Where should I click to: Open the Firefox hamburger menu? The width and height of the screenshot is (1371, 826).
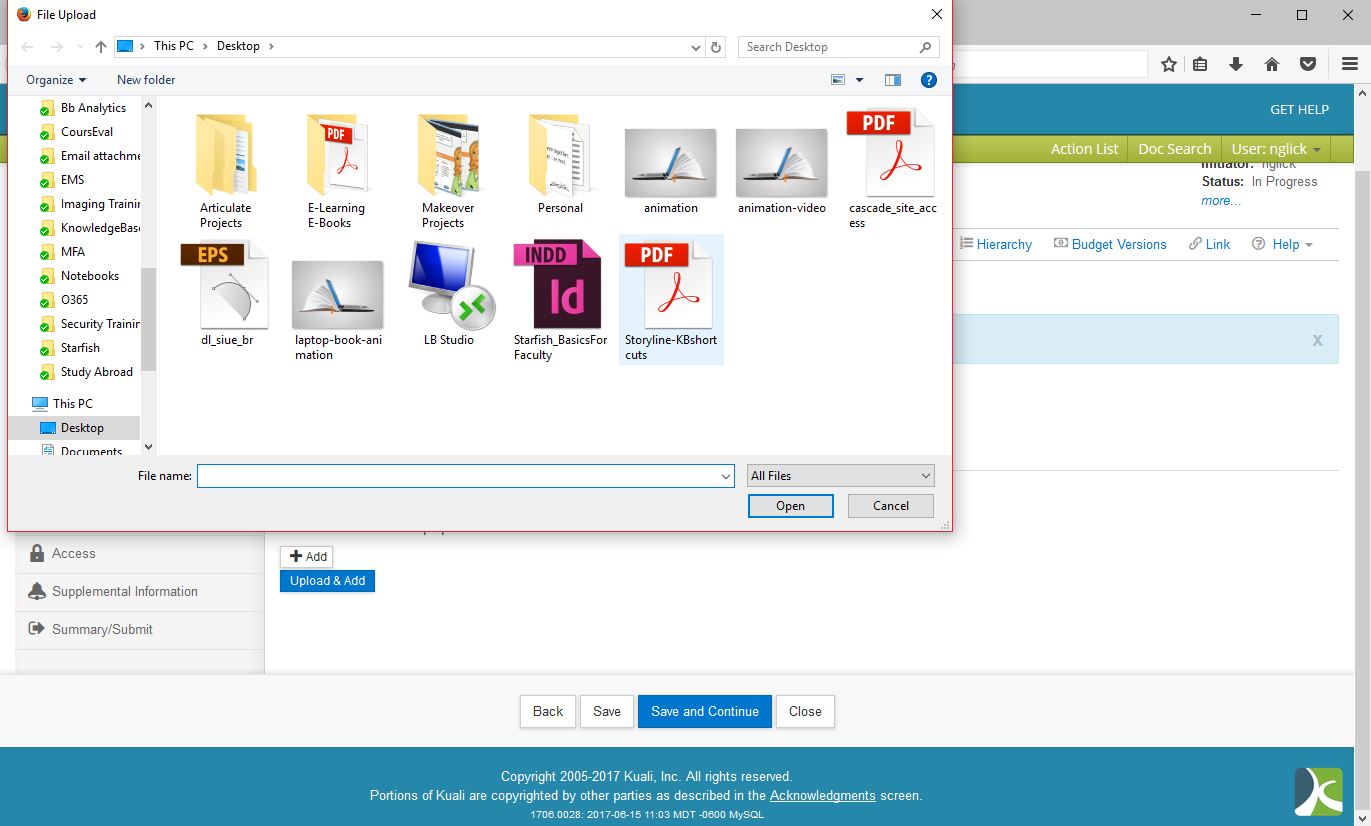pyautogui.click(x=1349, y=64)
